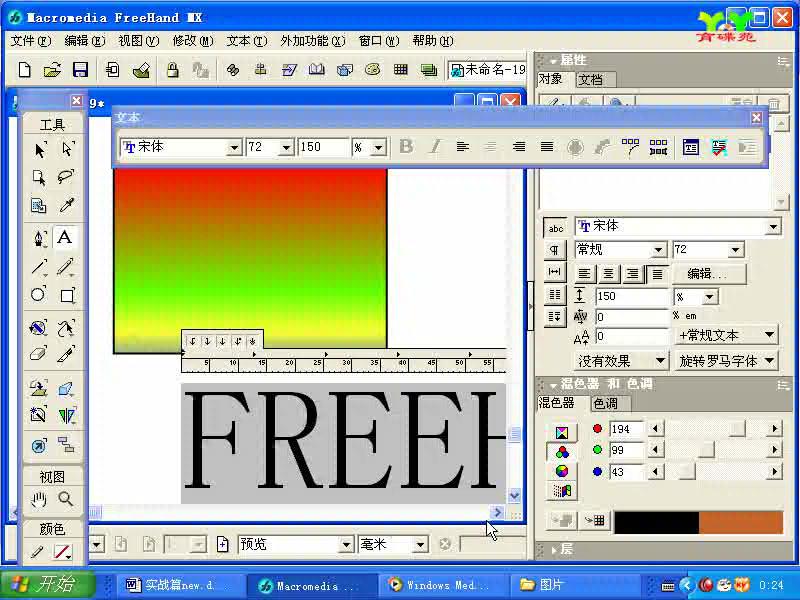The width and height of the screenshot is (800, 600).
Task: Toggle Italic in the text toolbar
Action: point(435,147)
